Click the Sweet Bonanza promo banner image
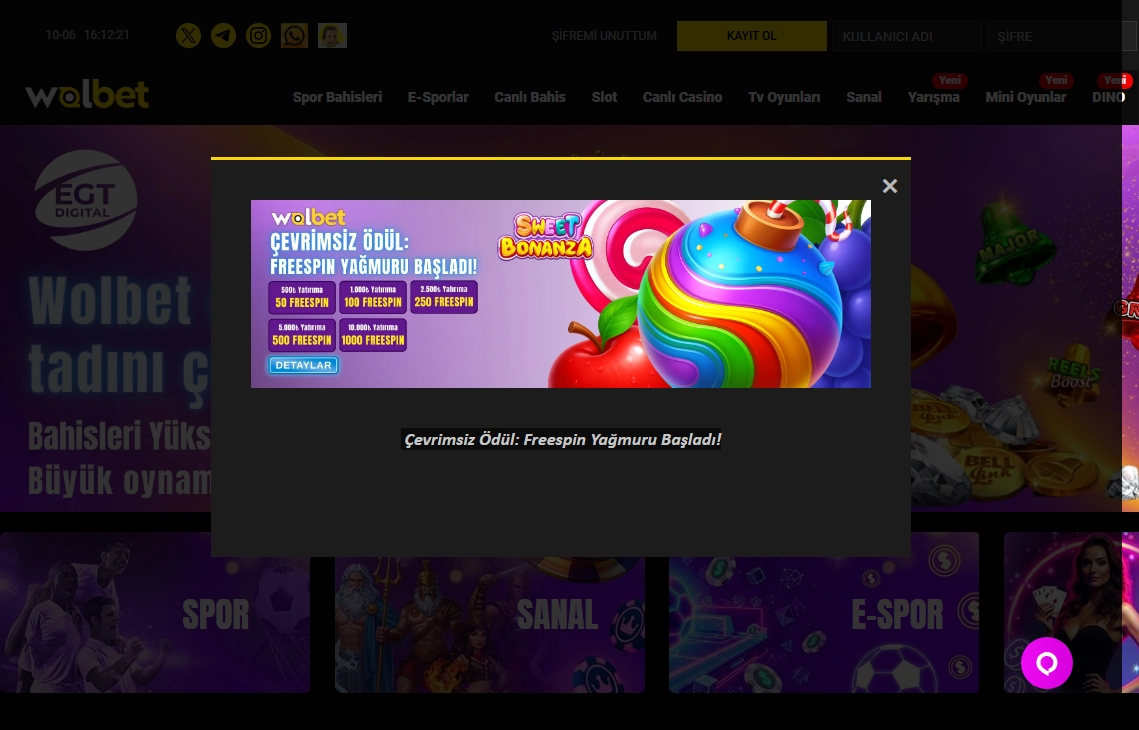 561,293
